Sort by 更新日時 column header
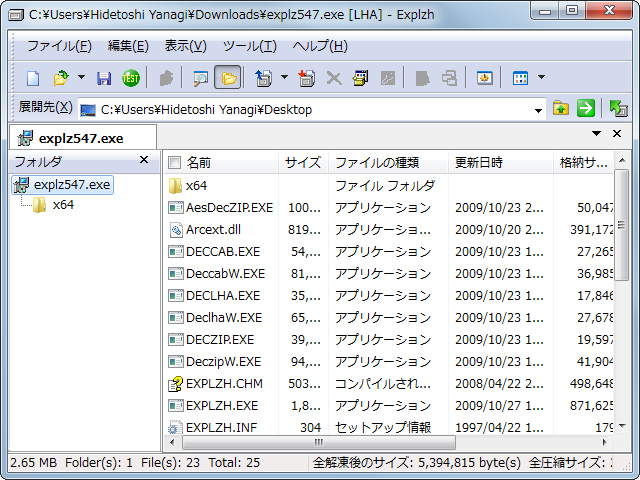 pos(500,162)
